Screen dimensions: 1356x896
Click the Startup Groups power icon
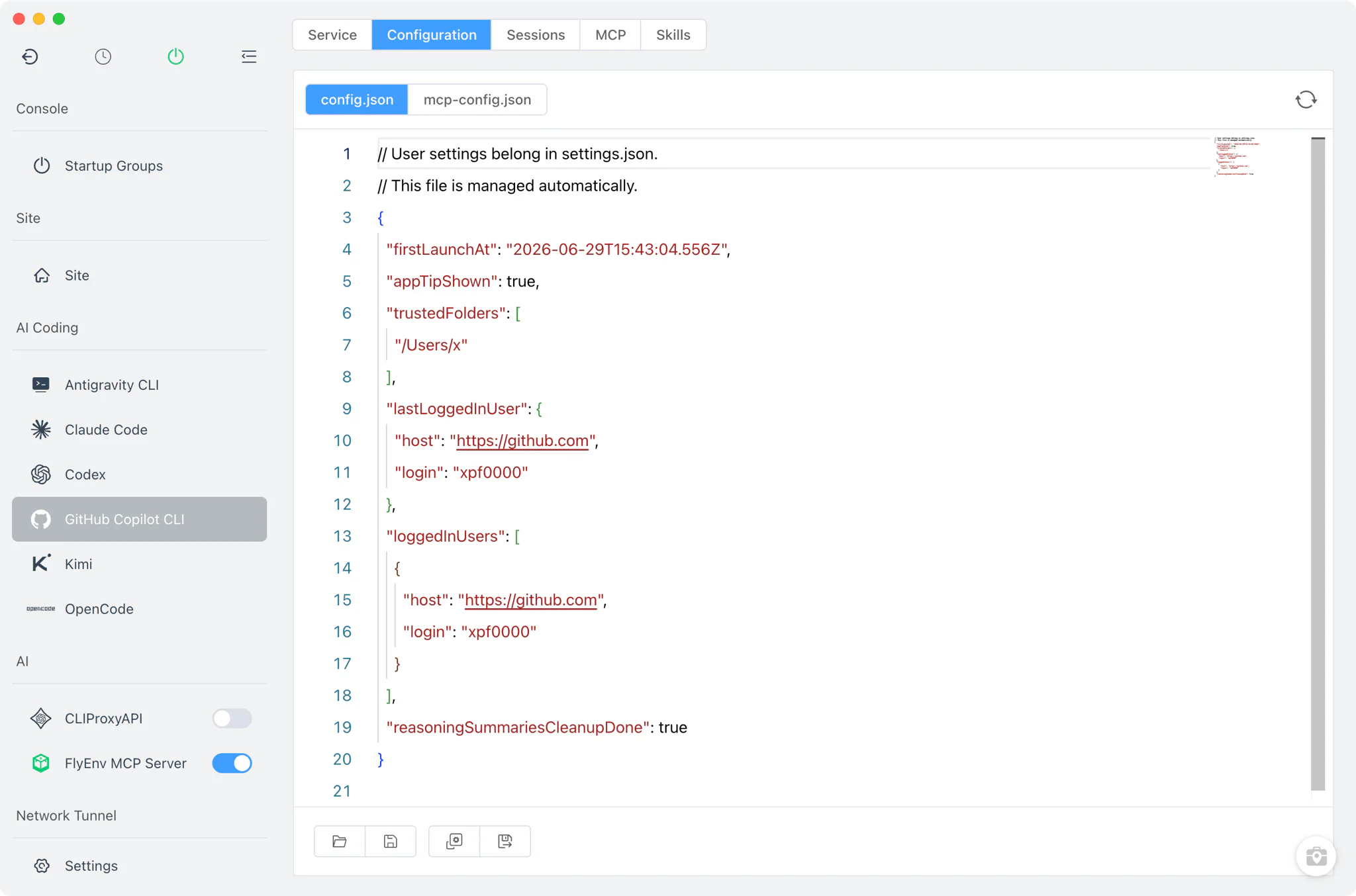click(x=42, y=165)
